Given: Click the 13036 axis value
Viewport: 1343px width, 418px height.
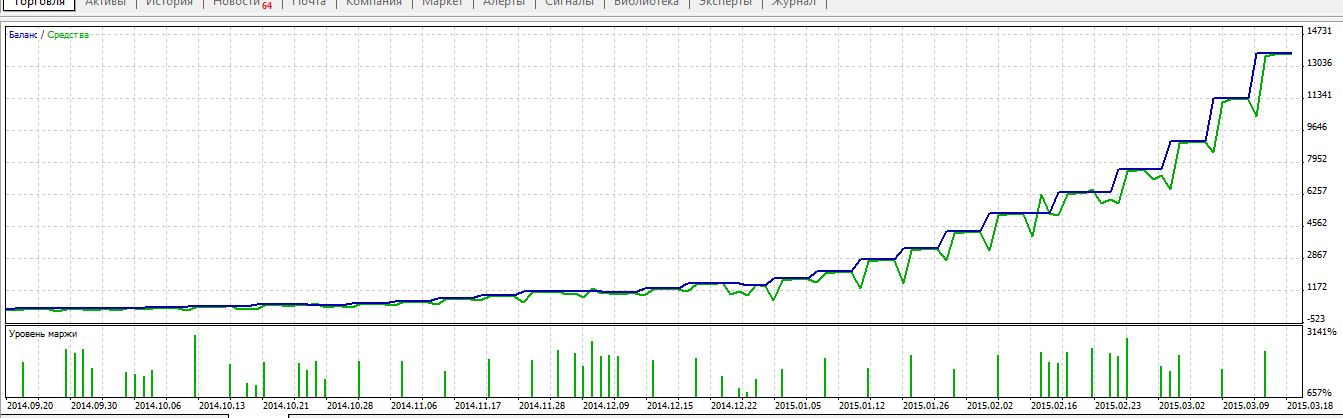Looking at the screenshot, I should tap(1320, 63).
